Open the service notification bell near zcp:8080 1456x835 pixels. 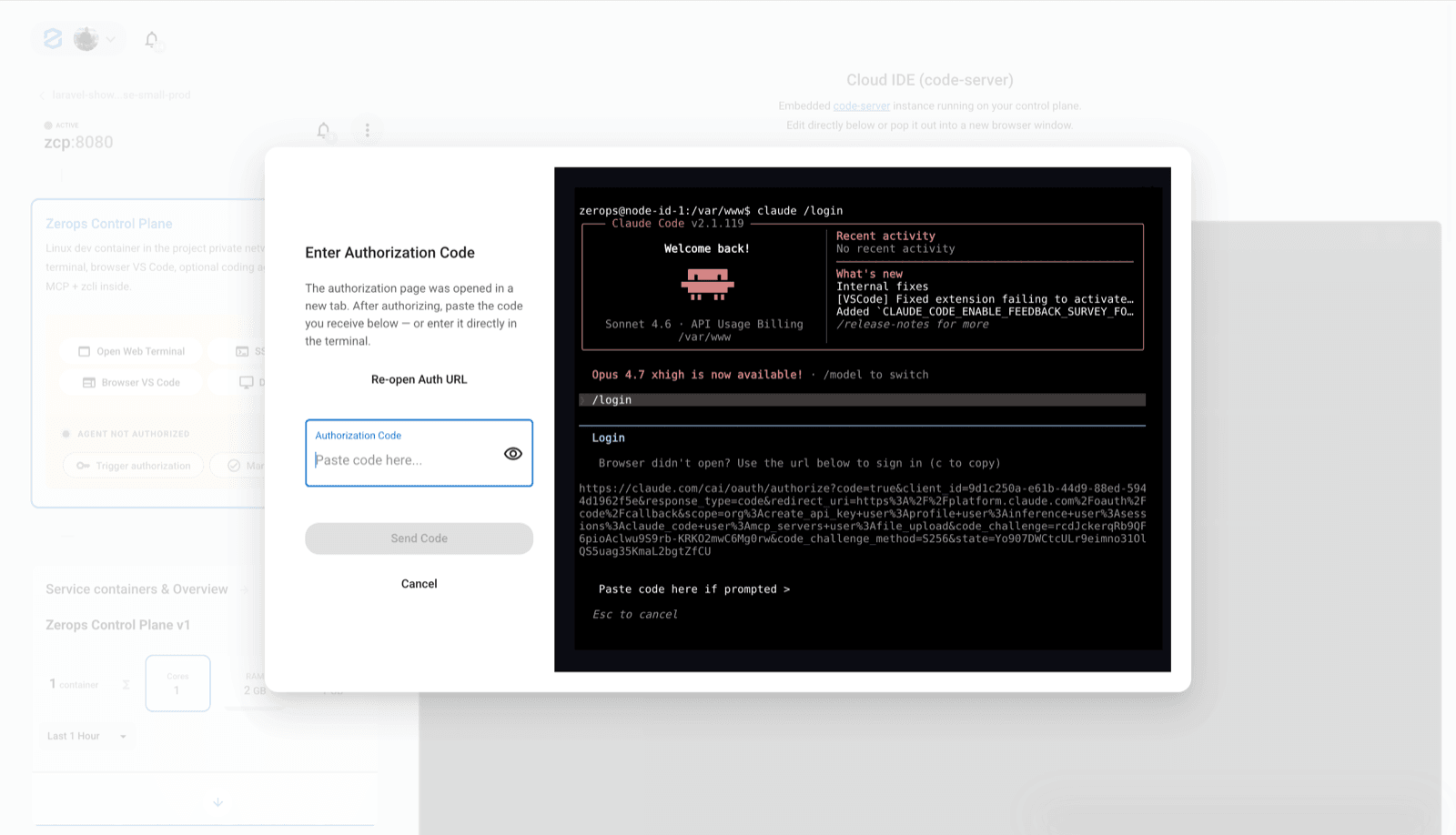pyautogui.click(x=323, y=130)
